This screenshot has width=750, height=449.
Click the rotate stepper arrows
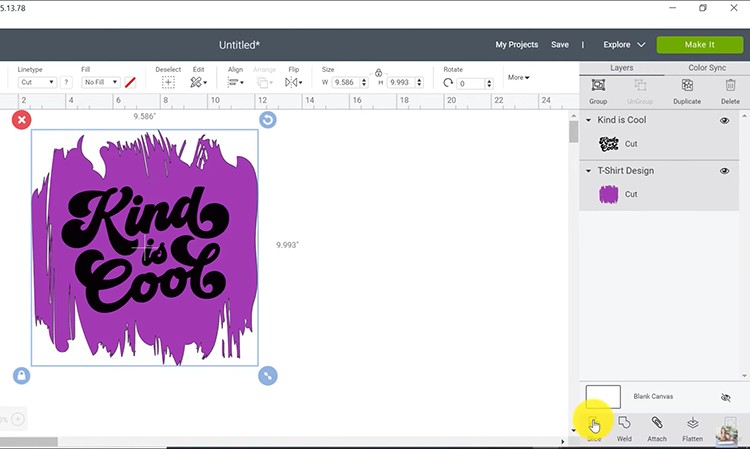(489, 83)
